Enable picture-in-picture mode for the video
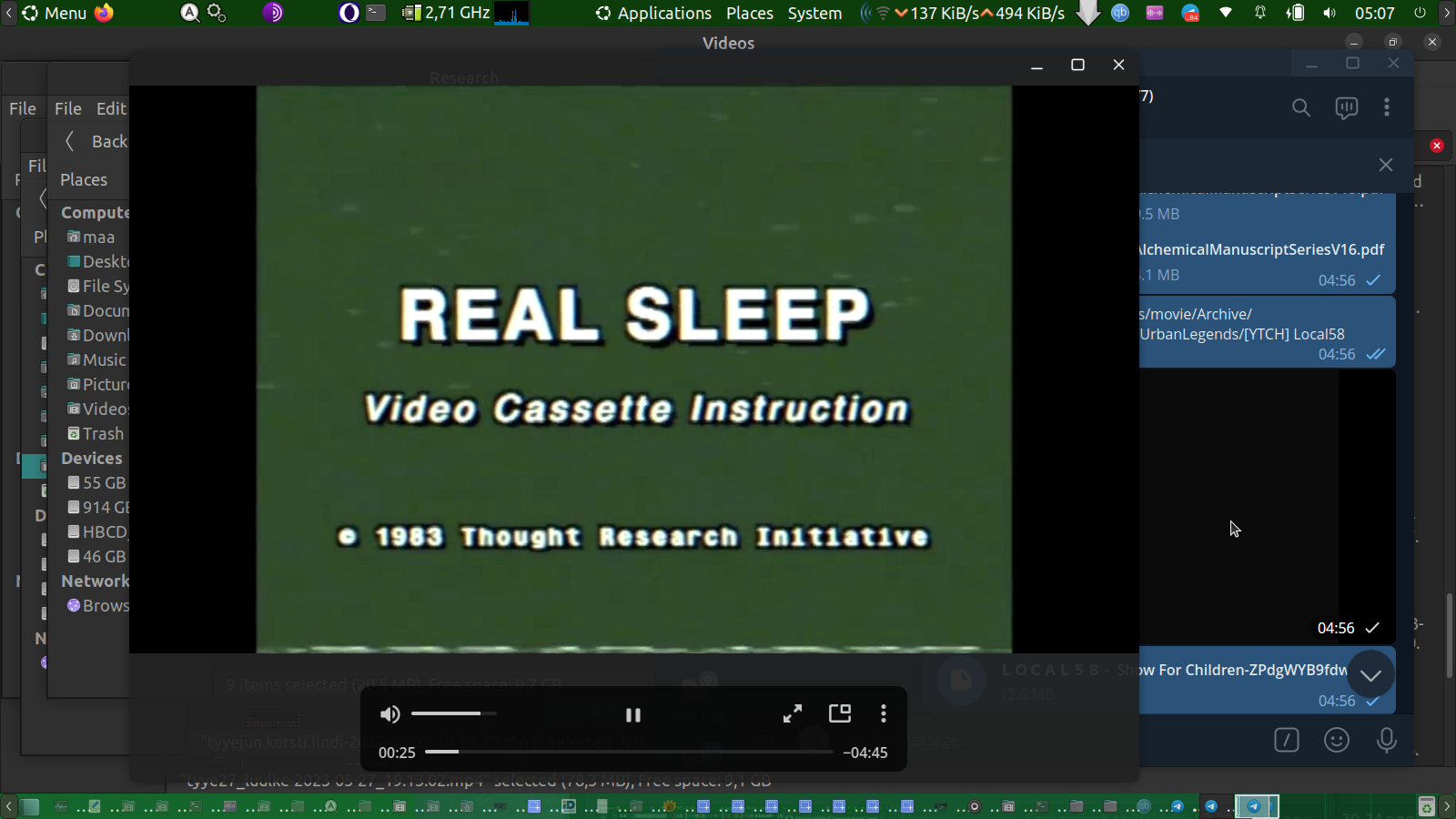 point(840,713)
